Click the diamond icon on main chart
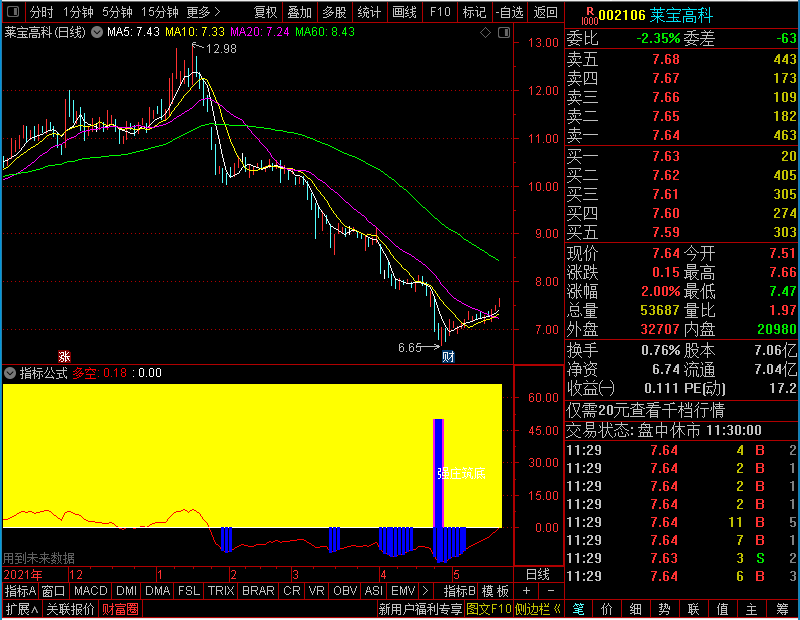Image resolution: width=800 pixels, height=620 pixels. point(485,33)
